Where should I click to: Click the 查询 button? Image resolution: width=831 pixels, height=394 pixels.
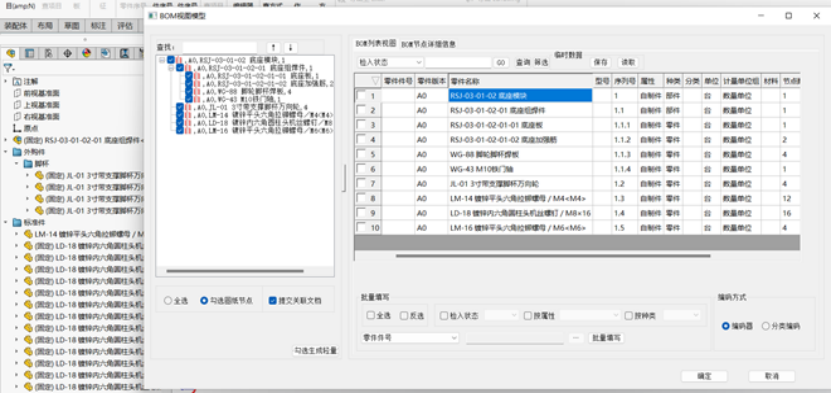coord(523,63)
